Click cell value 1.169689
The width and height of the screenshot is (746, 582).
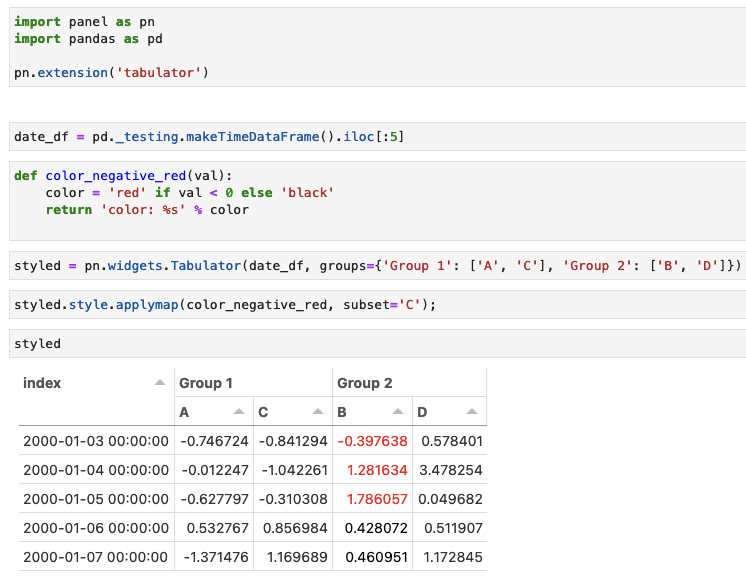297,557
